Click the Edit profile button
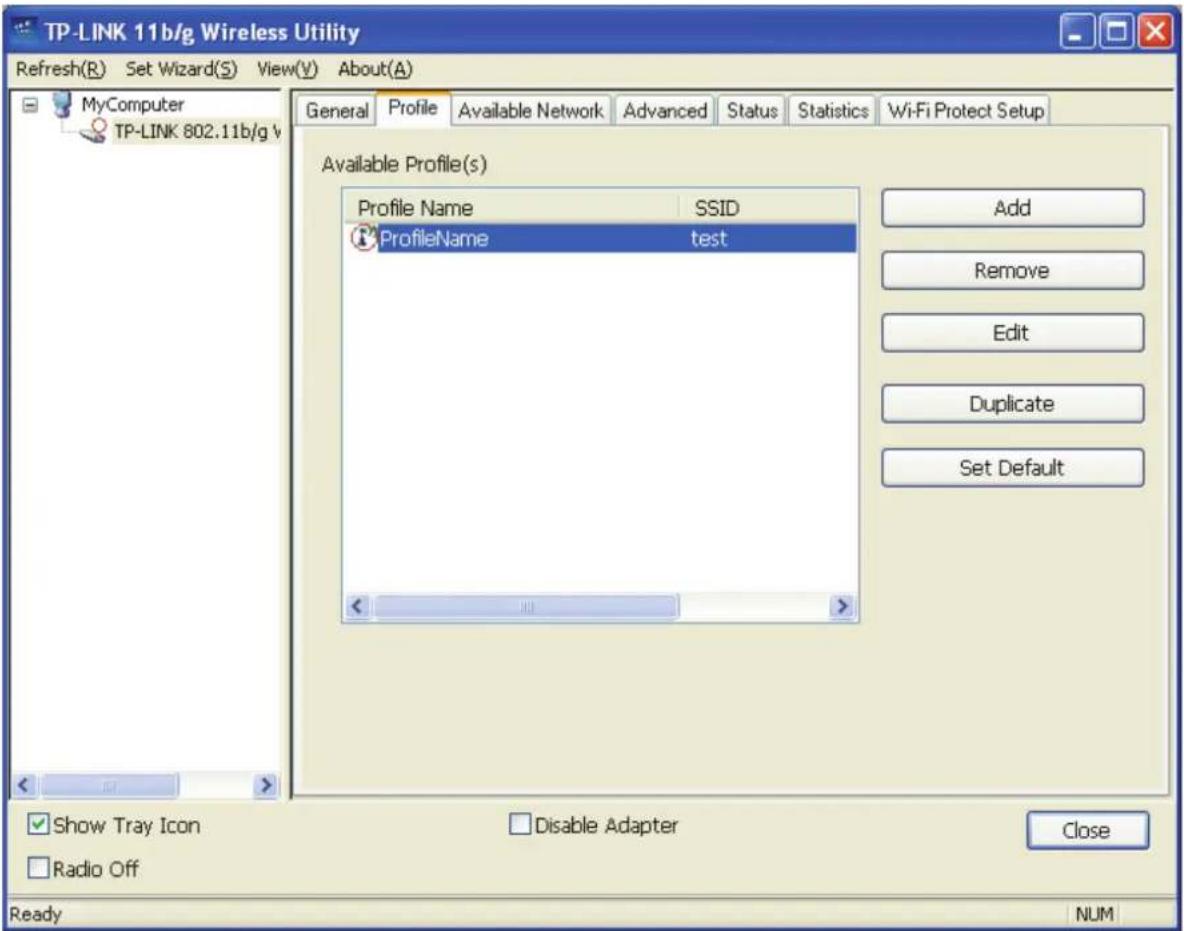 pyautogui.click(x=1013, y=333)
